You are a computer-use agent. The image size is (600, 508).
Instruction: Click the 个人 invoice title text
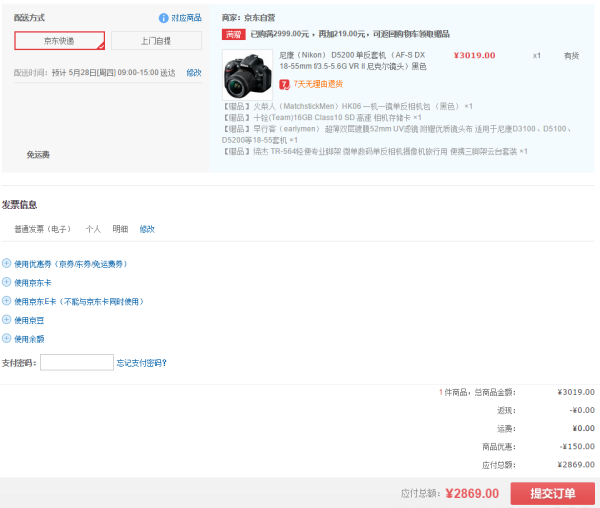(93, 229)
